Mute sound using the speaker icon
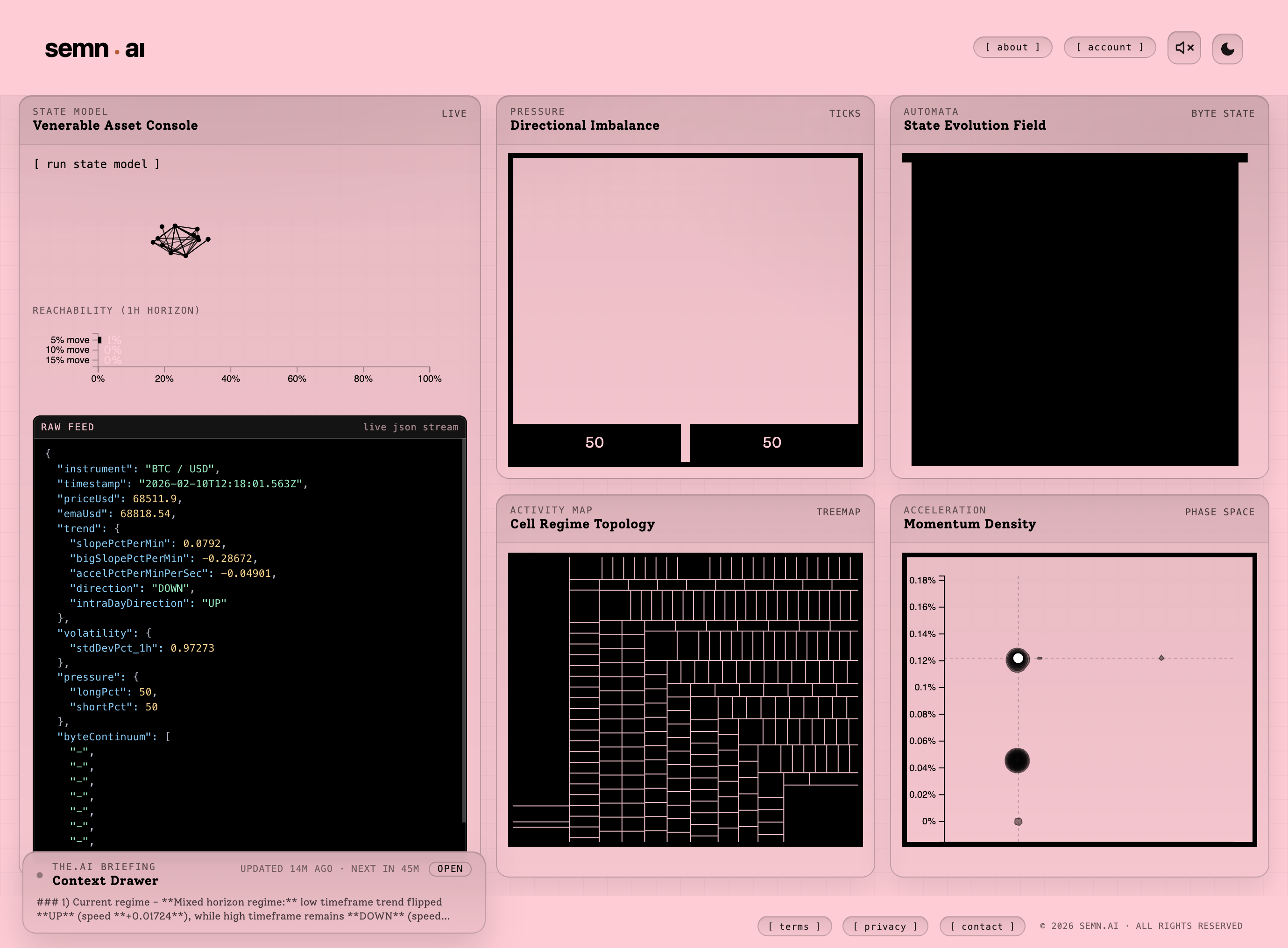Image resolution: width=1288 pixels, height=948 pixels. 1183,48
